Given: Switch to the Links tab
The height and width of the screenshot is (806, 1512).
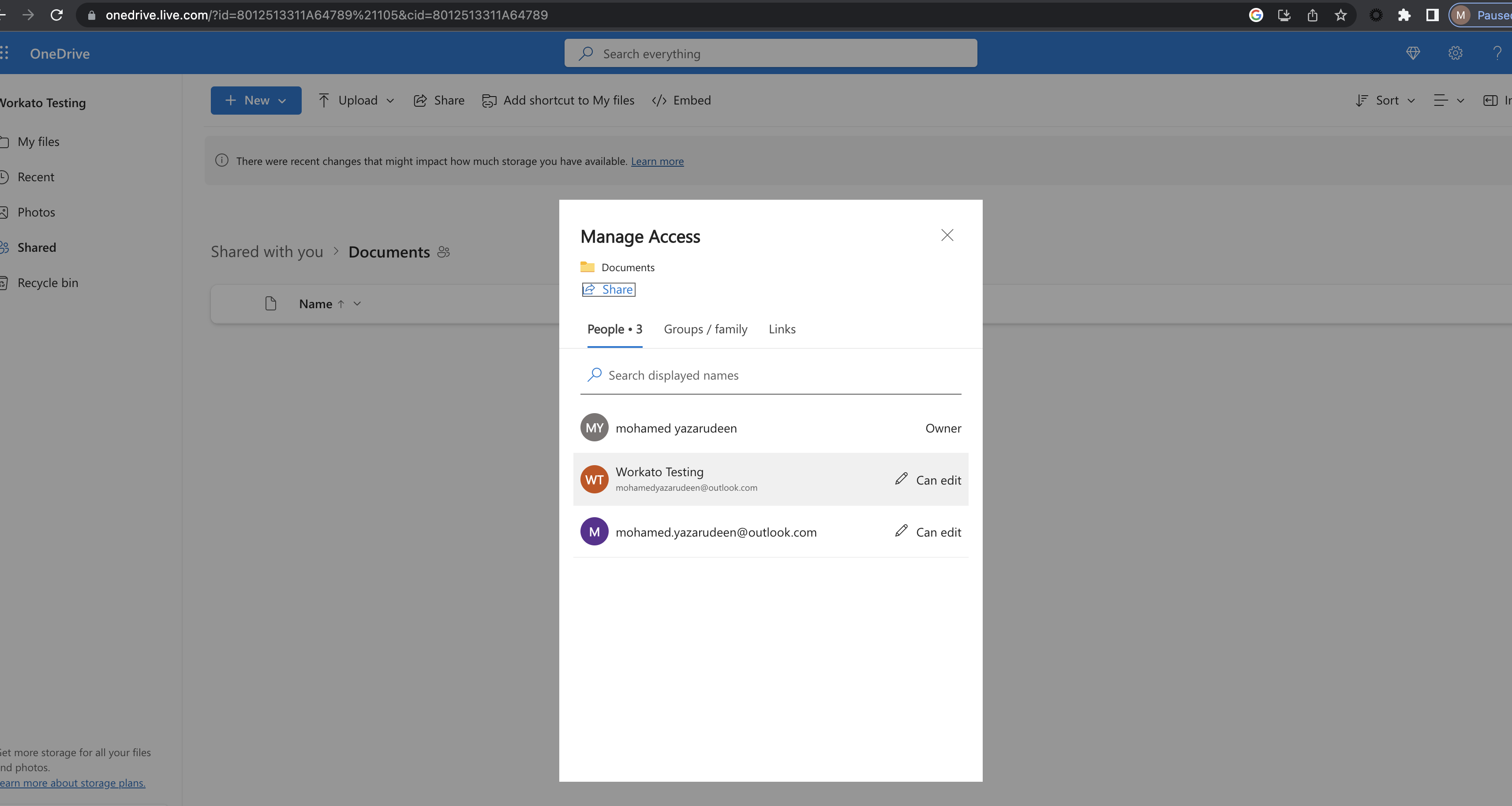Looking at the screenshot, I should [782, 329].
